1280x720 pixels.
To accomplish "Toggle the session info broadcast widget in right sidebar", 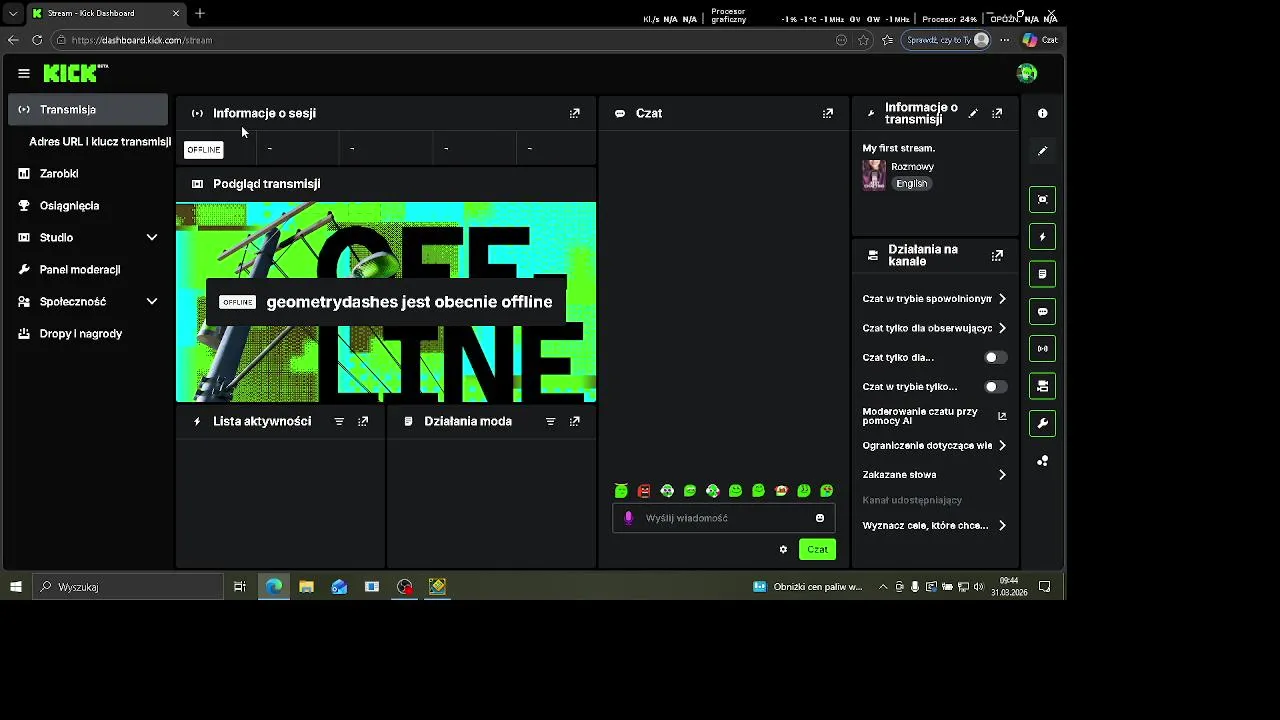I will coord(1043,349).
